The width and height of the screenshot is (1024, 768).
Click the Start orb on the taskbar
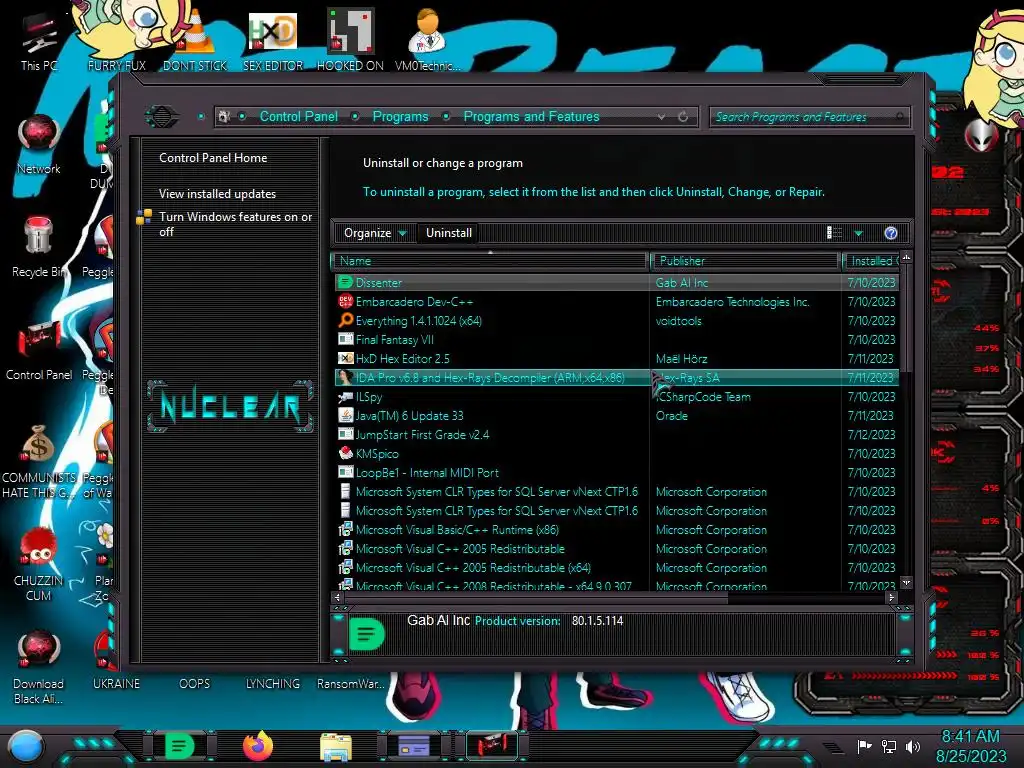(x=26, y=747)
